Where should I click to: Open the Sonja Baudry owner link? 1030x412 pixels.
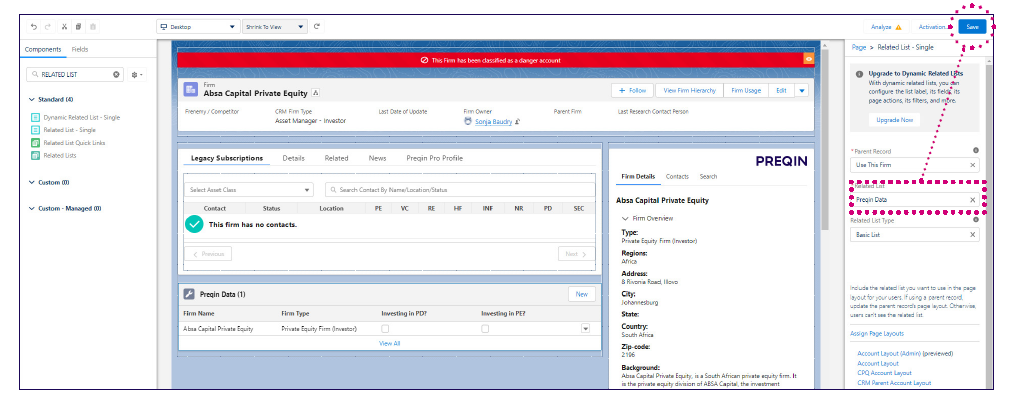[493, 122]
